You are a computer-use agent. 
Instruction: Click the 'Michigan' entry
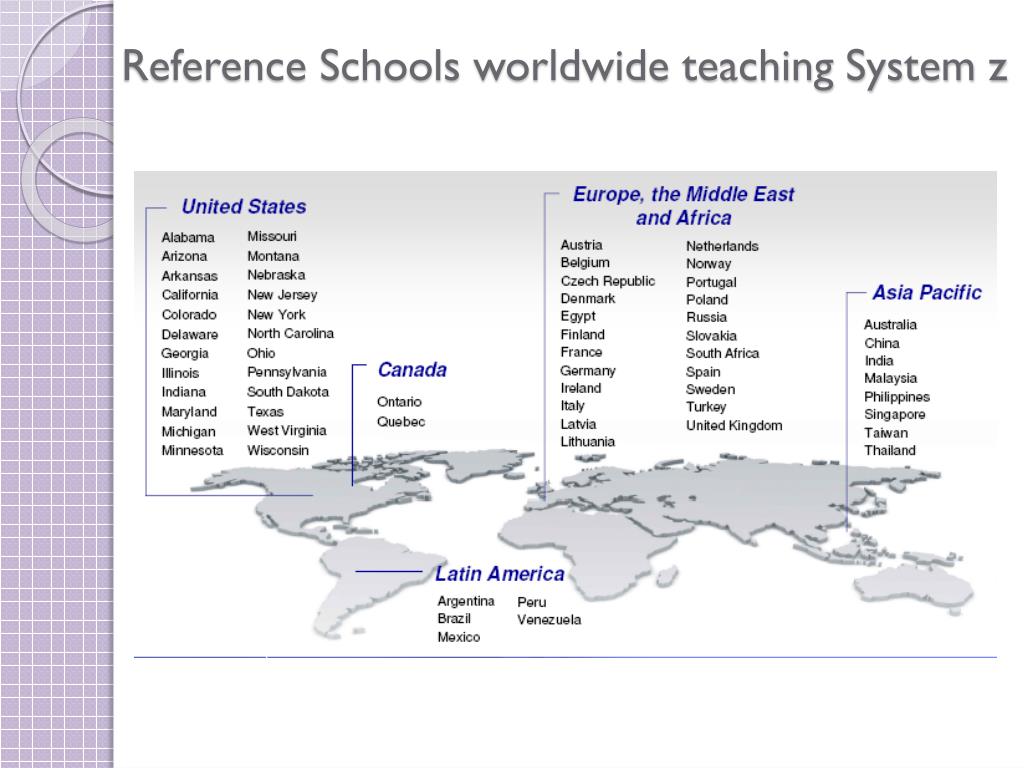[x=188, y=431]
